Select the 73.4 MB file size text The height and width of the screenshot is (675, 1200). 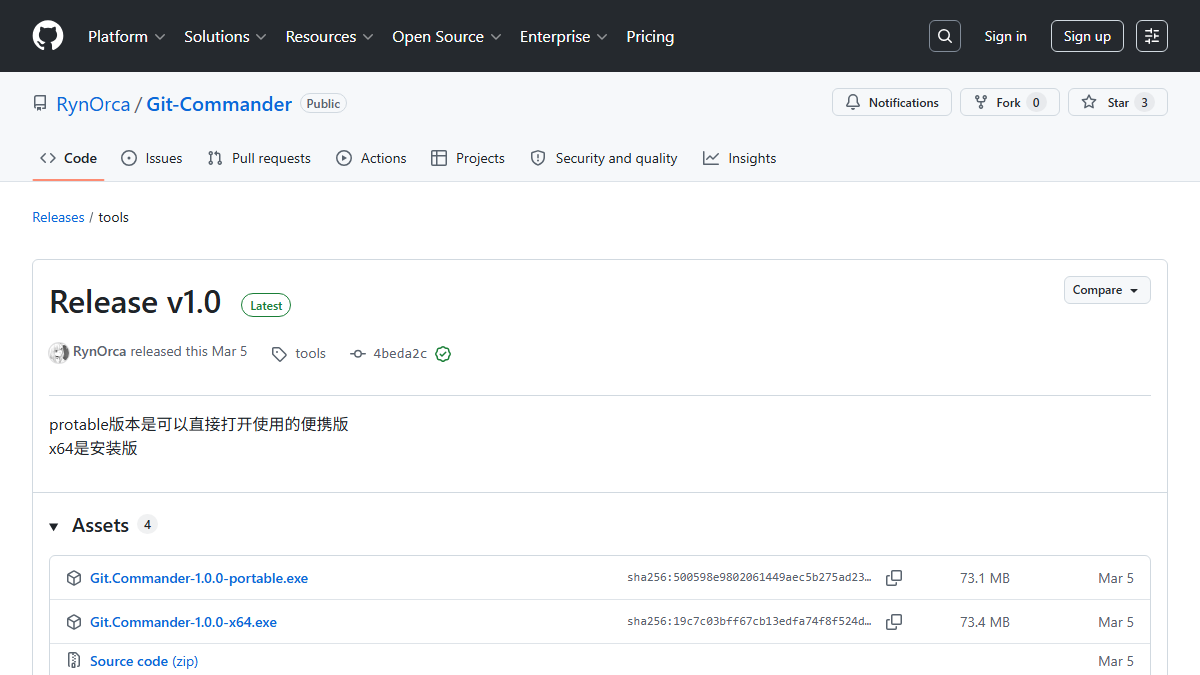click(985, 622)
